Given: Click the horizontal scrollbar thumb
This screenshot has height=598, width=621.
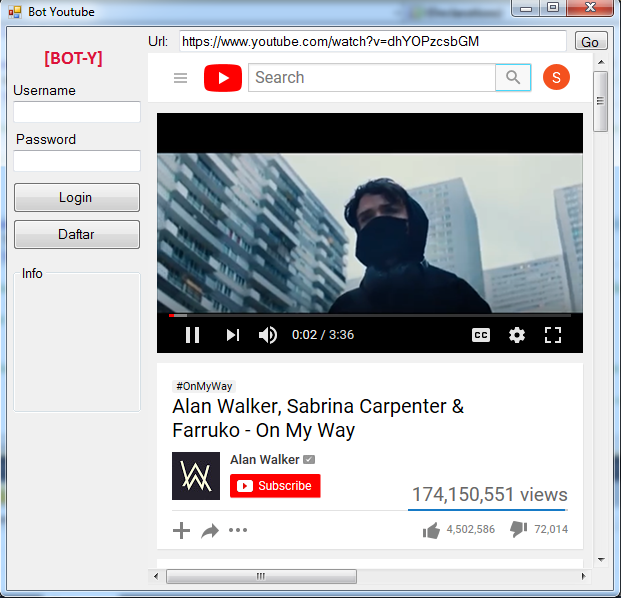Looking at the screenshot, I should [261, 576].
